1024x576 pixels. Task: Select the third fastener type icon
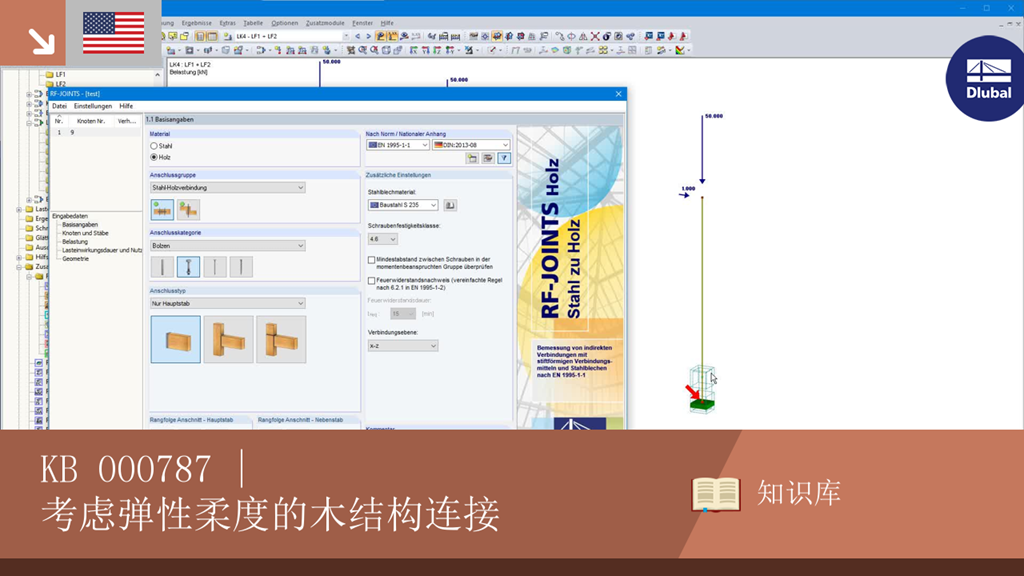[214, 267]
